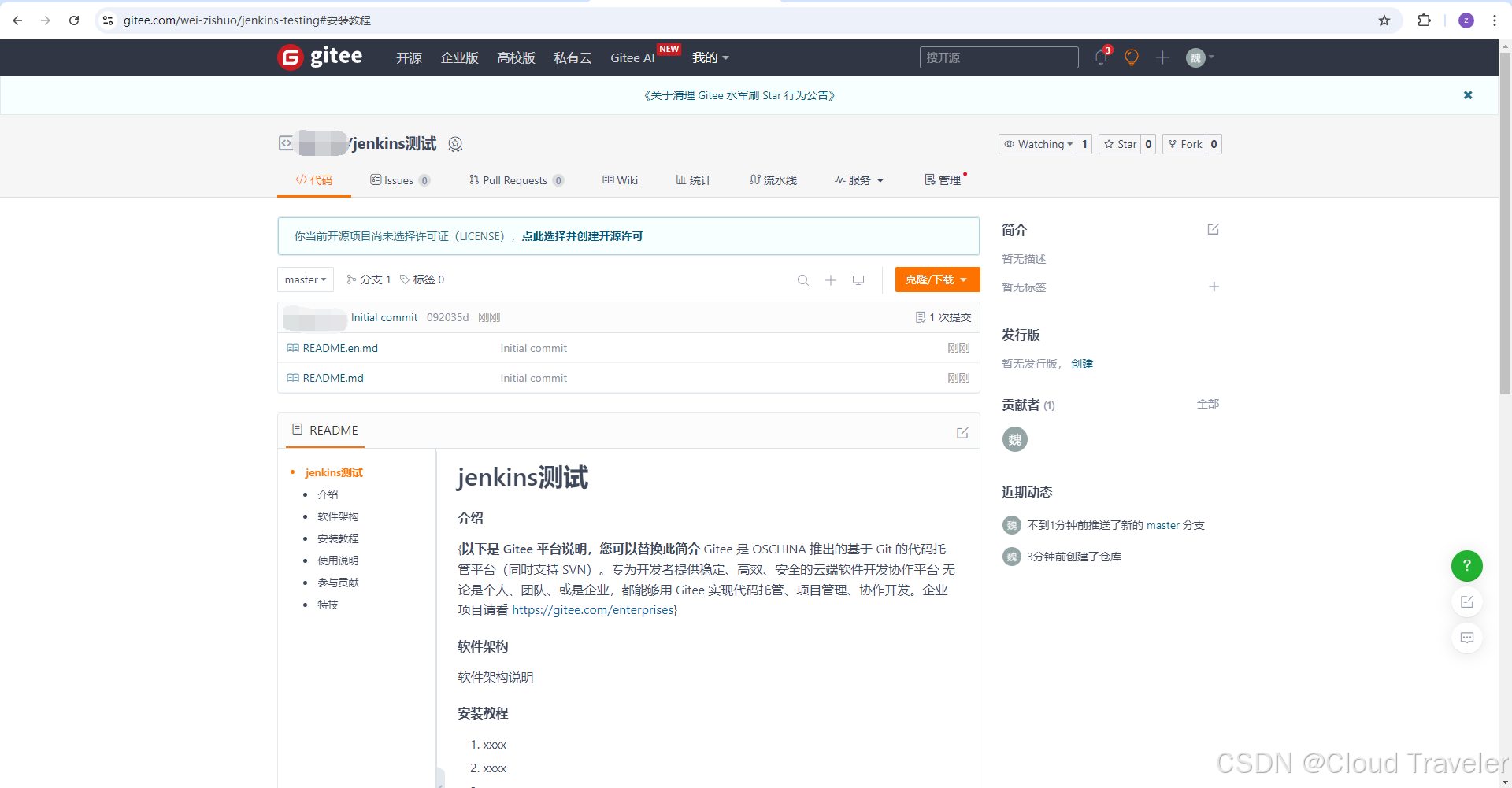The image size is (1512, 788).
Task: Edit the 简介 section icon
Action: click(1214, 229)
